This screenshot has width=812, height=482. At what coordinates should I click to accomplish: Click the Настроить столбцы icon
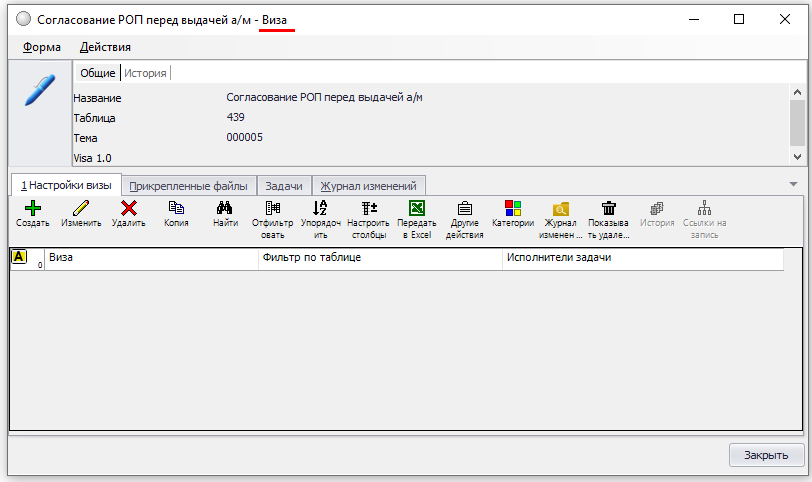(x=368, y=208)
